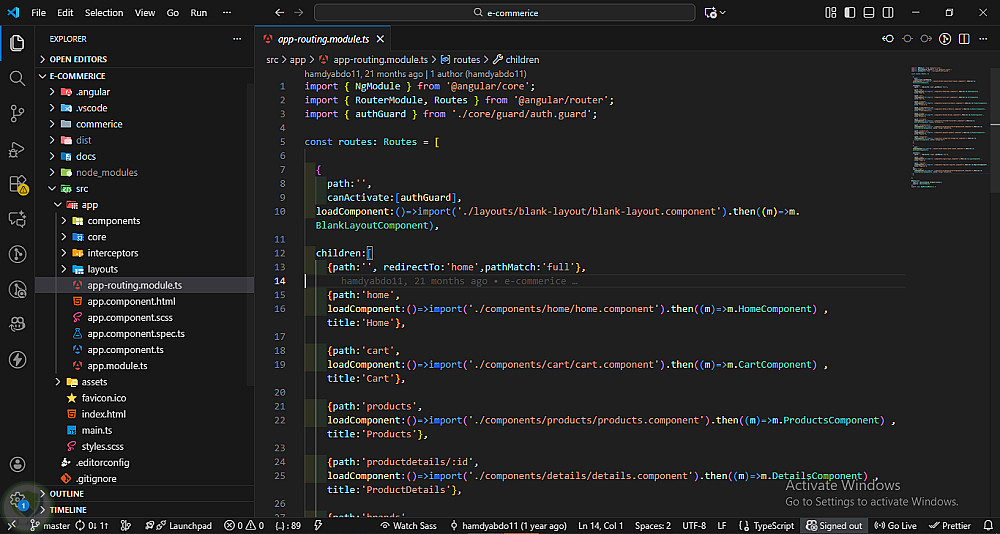Open the Extensions view
The image size is (1000, 534).
coord(17,185)
